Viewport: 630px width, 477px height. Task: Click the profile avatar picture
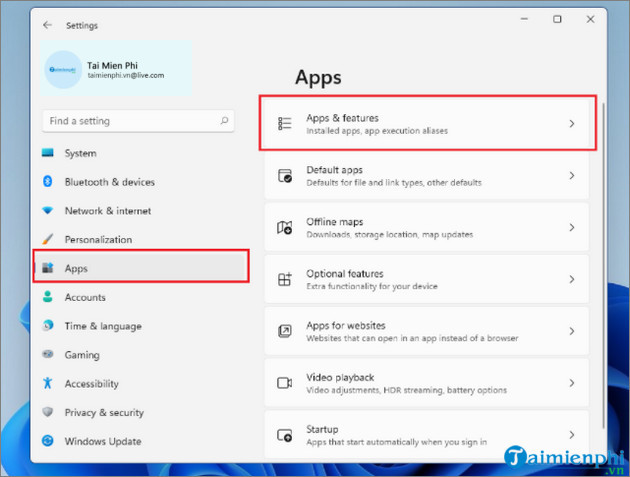(x=63, y=70)
